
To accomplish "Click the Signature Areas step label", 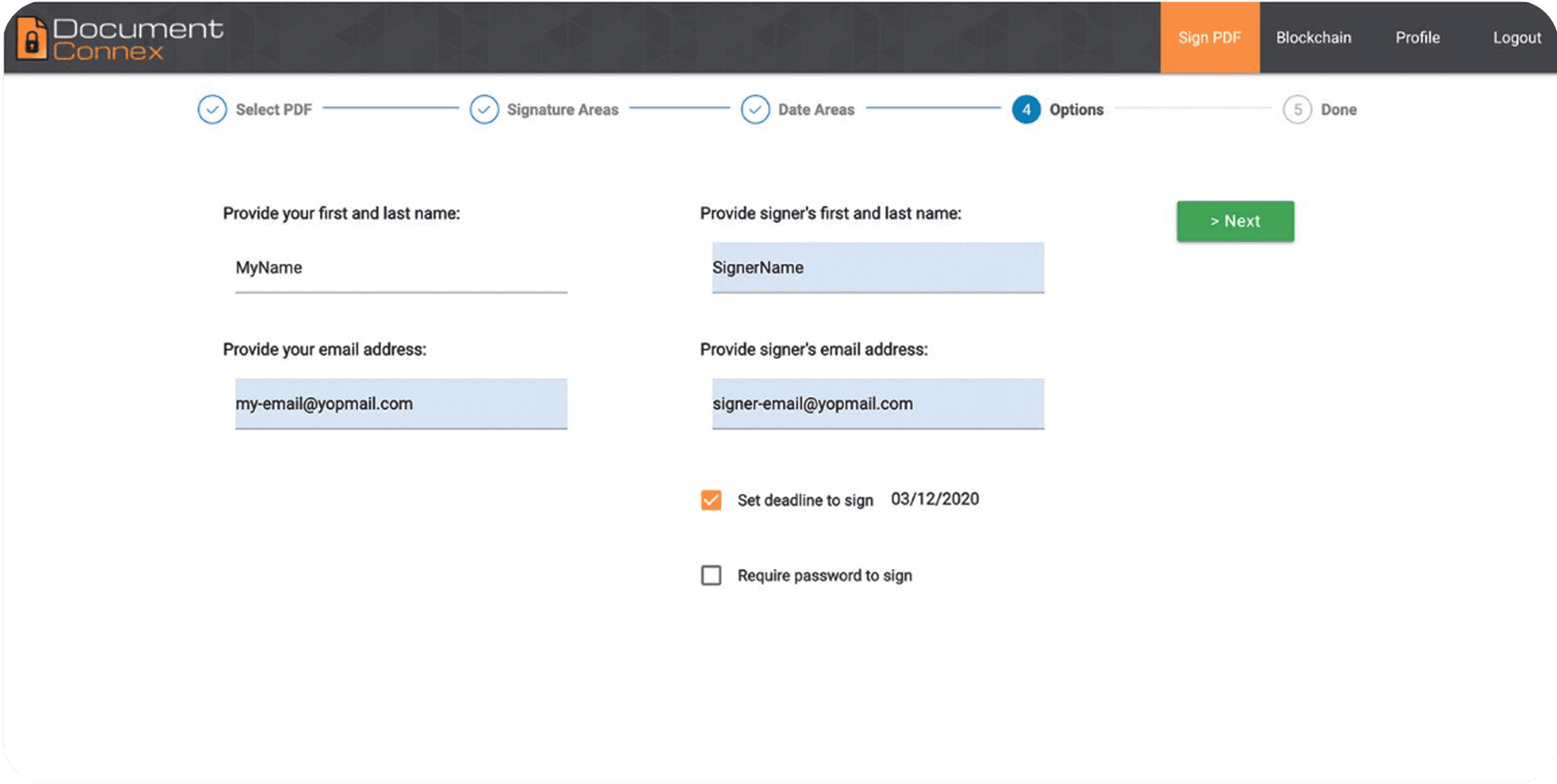I will (563, 110).
